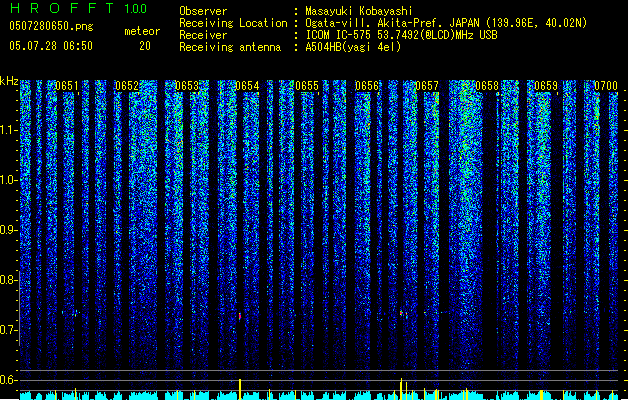Click the HROFFT 1.0.0 title text
Image resolution: width=629 pixels, height=400 pixels.
tap(79, 8)
